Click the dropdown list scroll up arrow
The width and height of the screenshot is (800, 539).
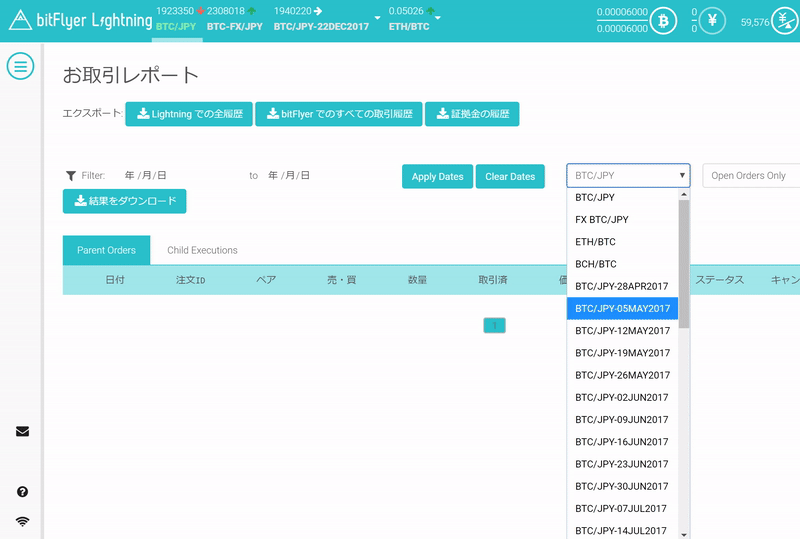684,194
